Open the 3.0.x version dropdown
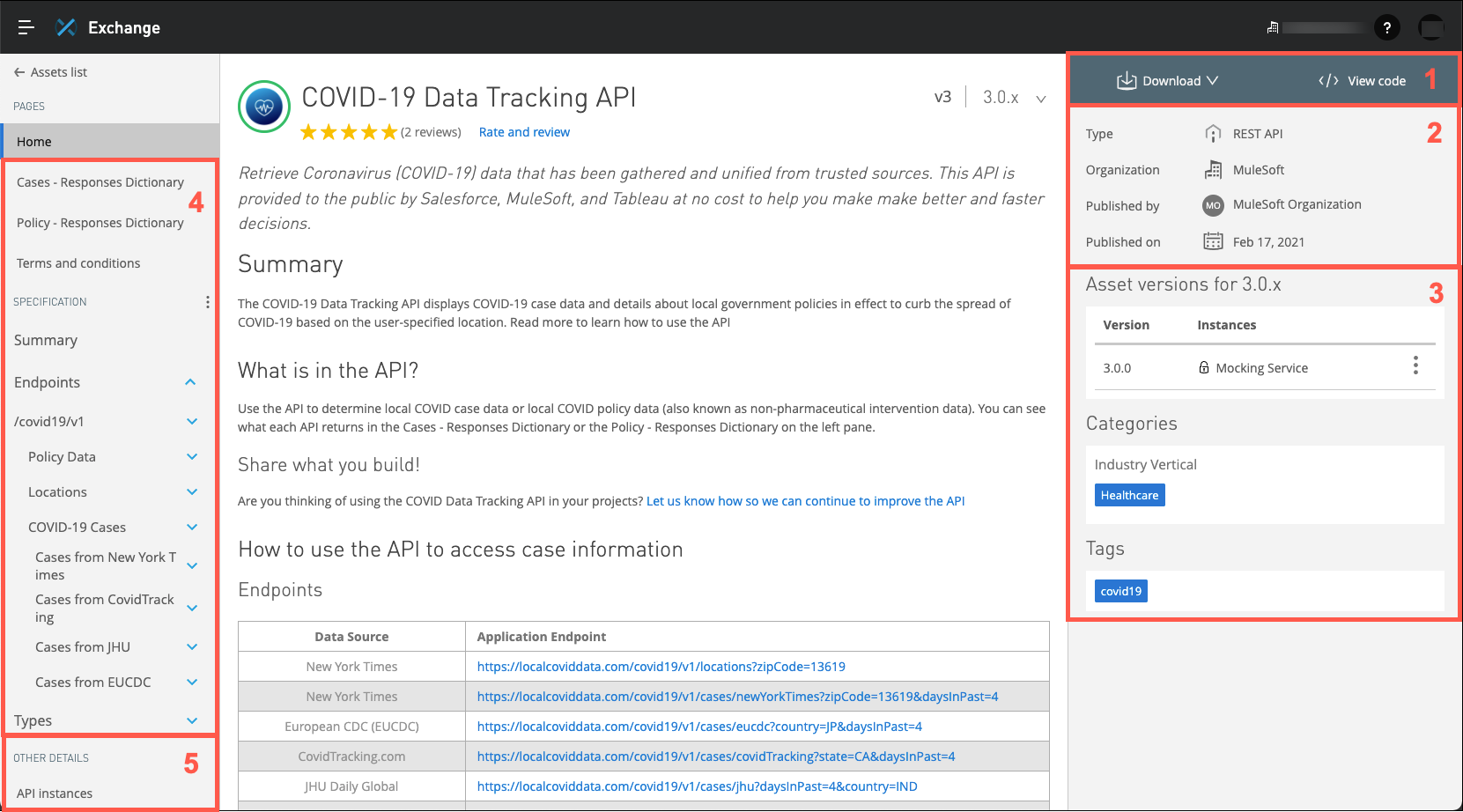The image size is (1463, 812). 1041,99
